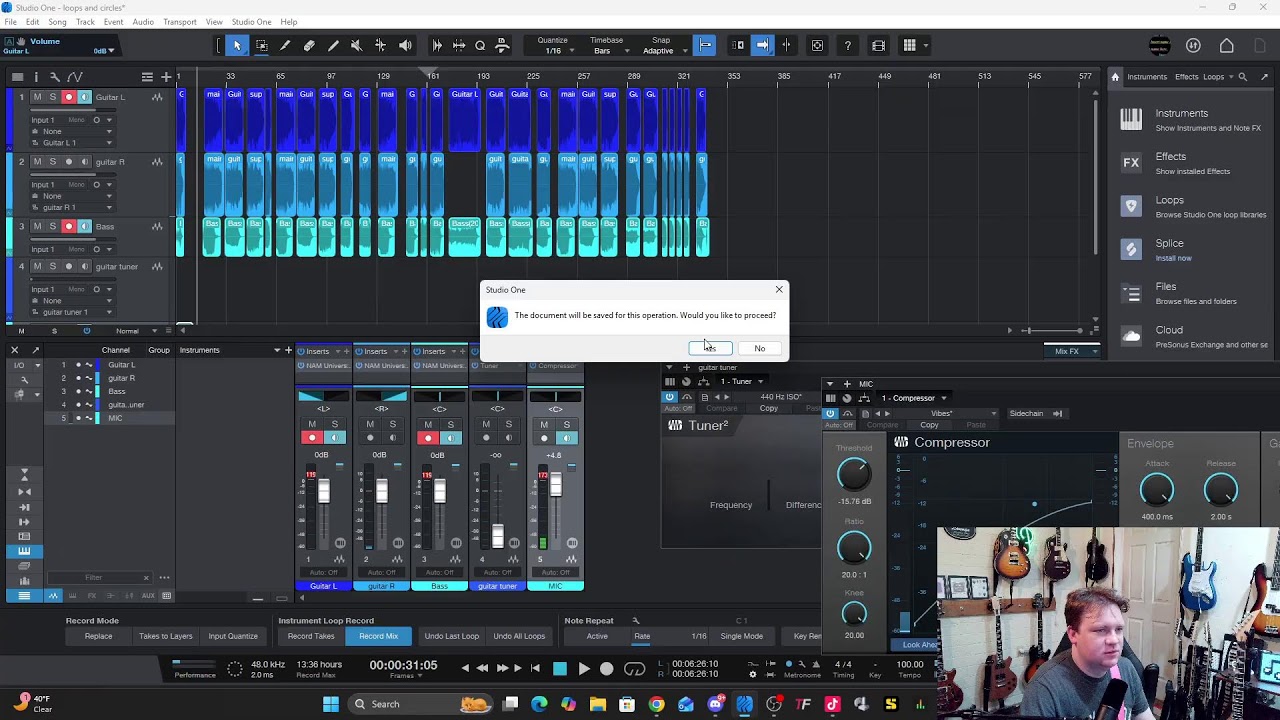This screenshot has width=1280, height=720.
Task: Open the Transport menu
Action: tap(180, 22)
